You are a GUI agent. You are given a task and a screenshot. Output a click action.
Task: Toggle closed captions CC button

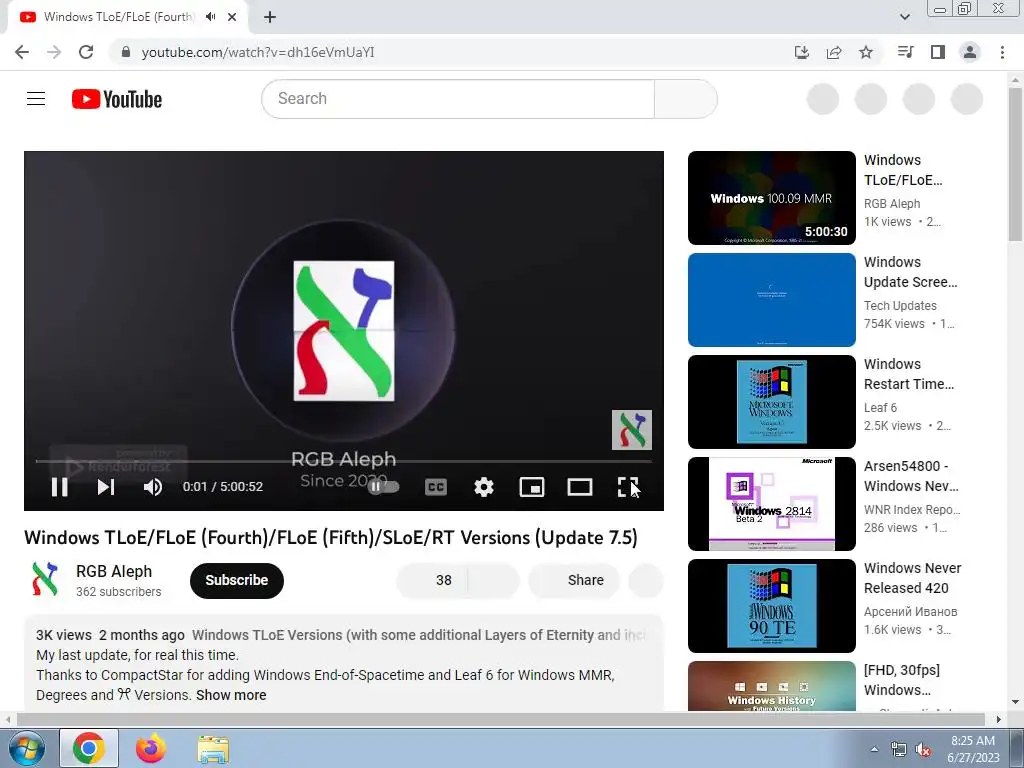pyautogui.click(x=436, y=487)
